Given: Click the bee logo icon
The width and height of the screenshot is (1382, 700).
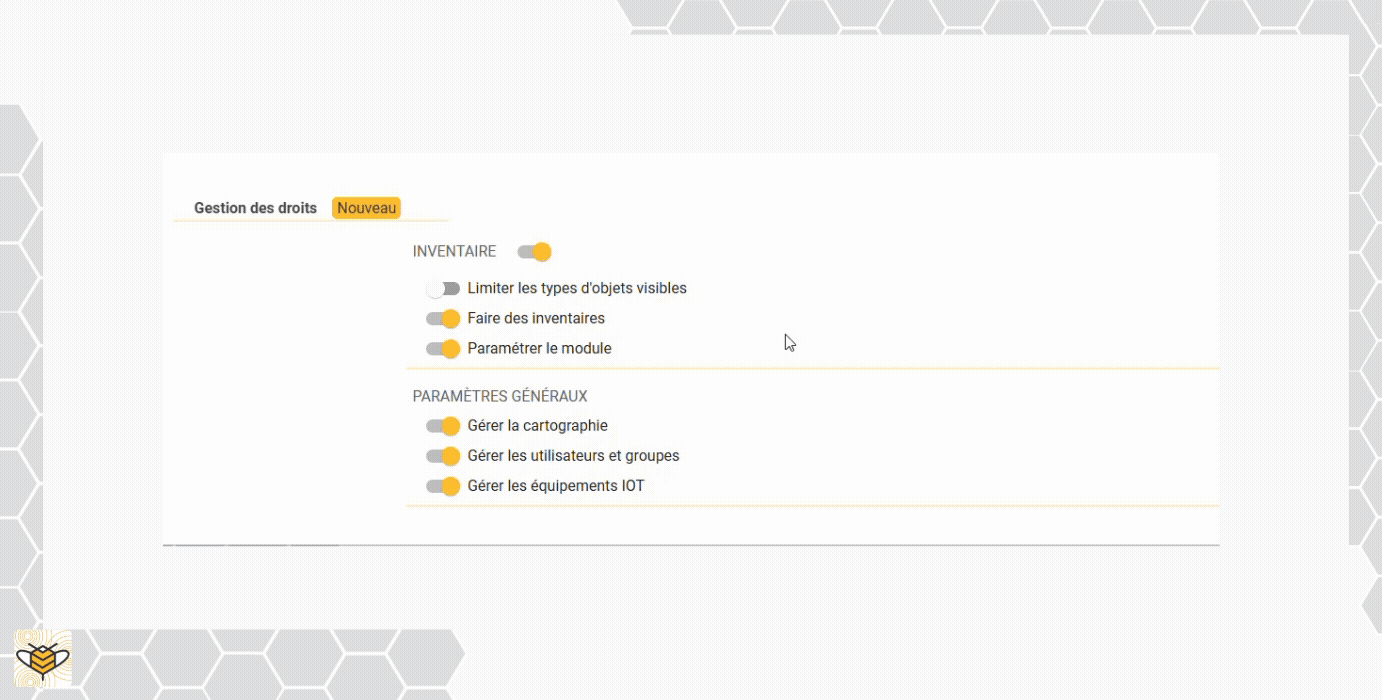Looking at the screenshot, I should pos(42,658).
